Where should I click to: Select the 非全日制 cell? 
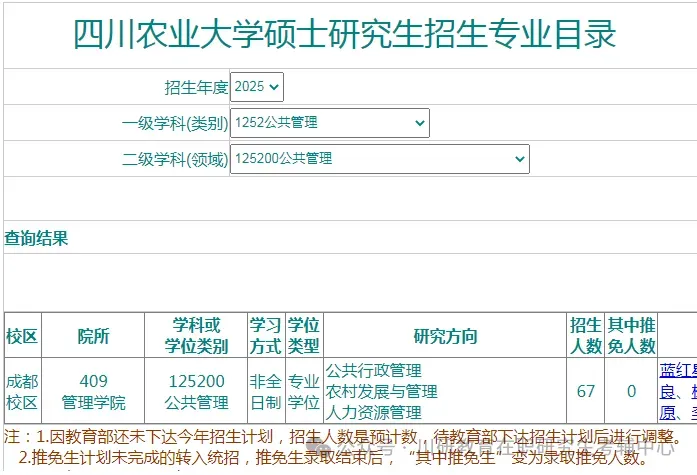point(266,391)
